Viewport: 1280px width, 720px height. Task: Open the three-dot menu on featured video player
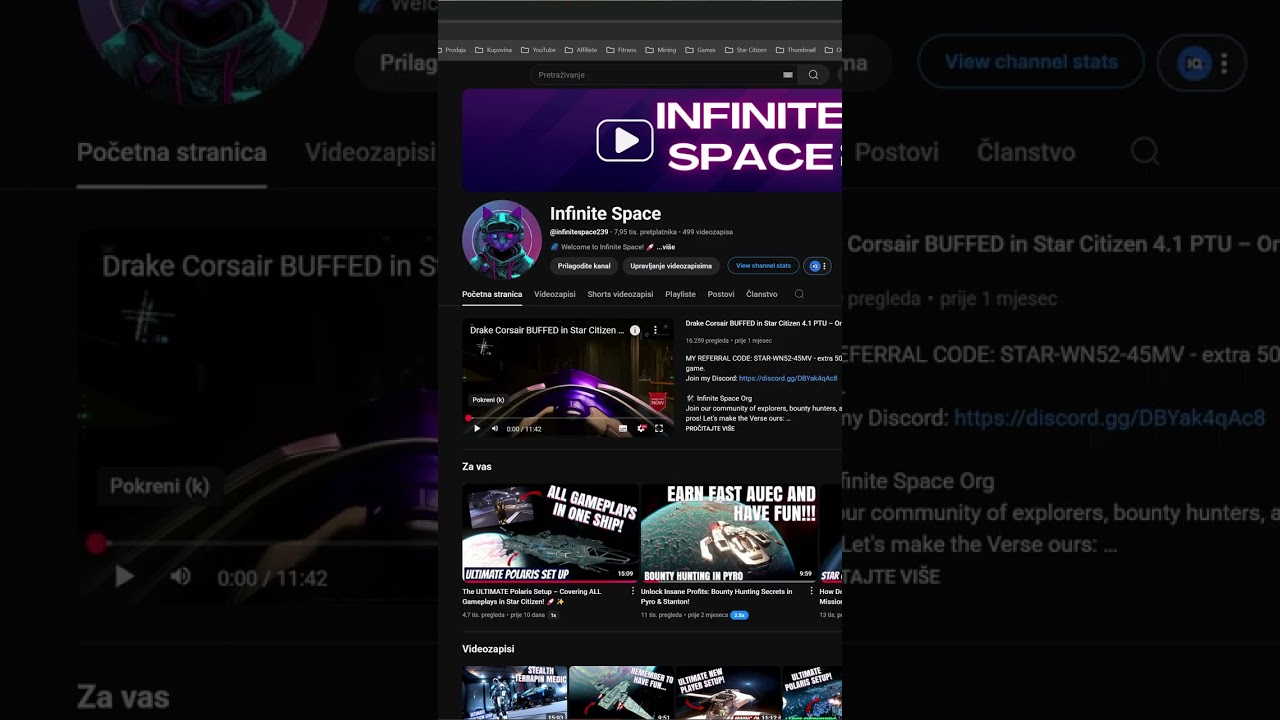[656, 330]
